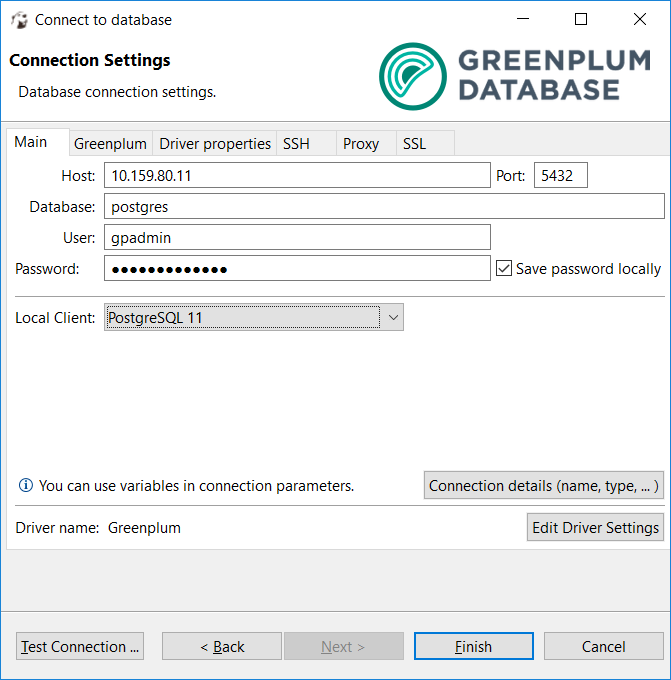Screen dimensions: 671x680
Task: Click the 'Driver name:' label
Action: click(x=57, y=528)
